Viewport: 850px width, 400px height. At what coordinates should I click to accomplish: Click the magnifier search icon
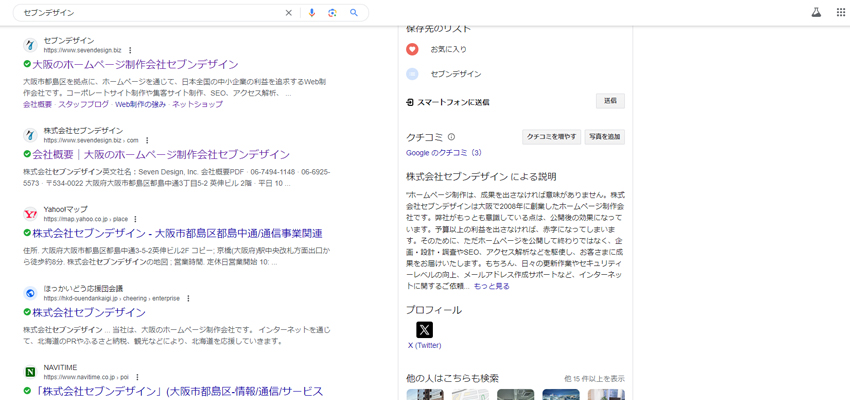pos(354,13)
